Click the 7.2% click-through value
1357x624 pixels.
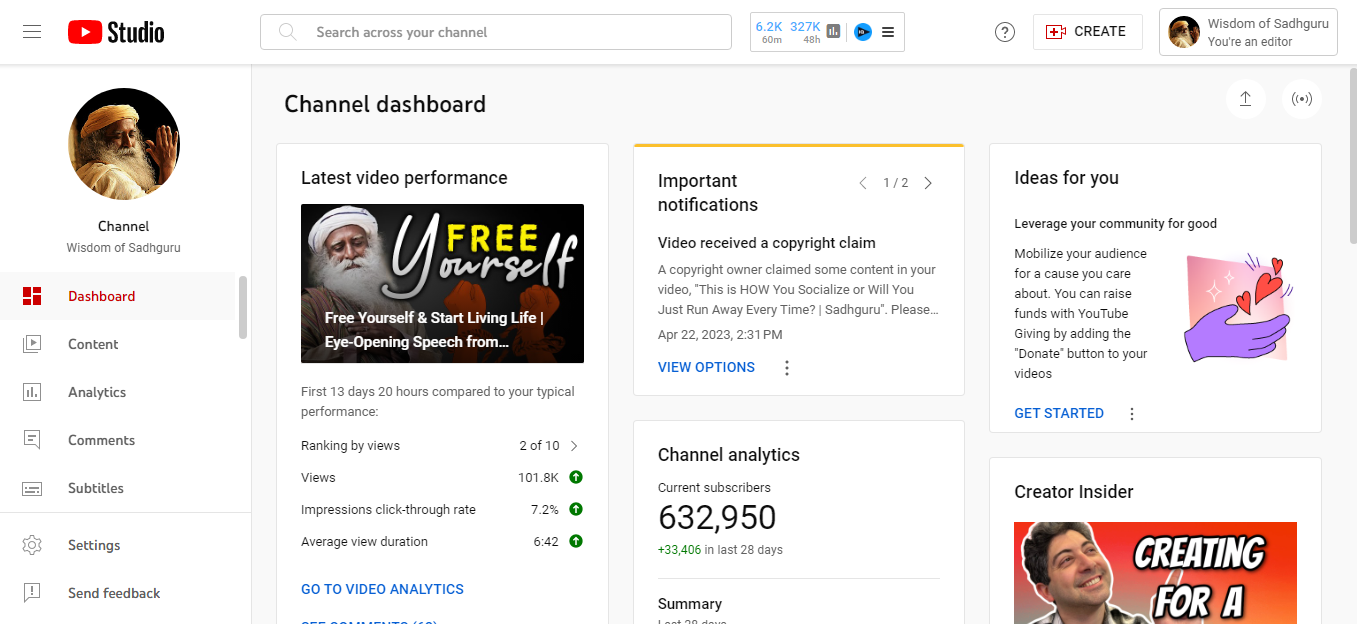point(545,509)
